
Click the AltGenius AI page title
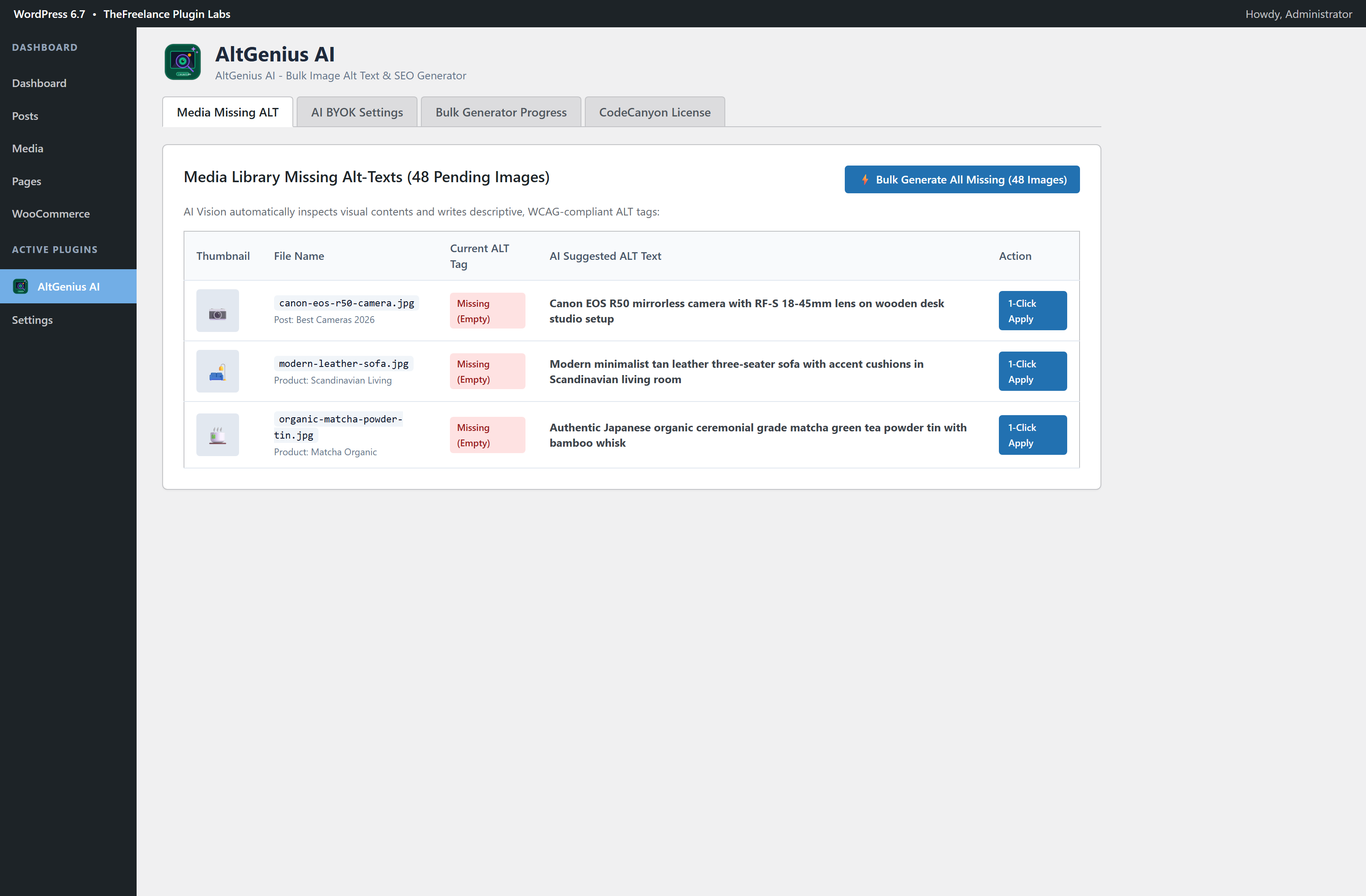tap(275, 55)
